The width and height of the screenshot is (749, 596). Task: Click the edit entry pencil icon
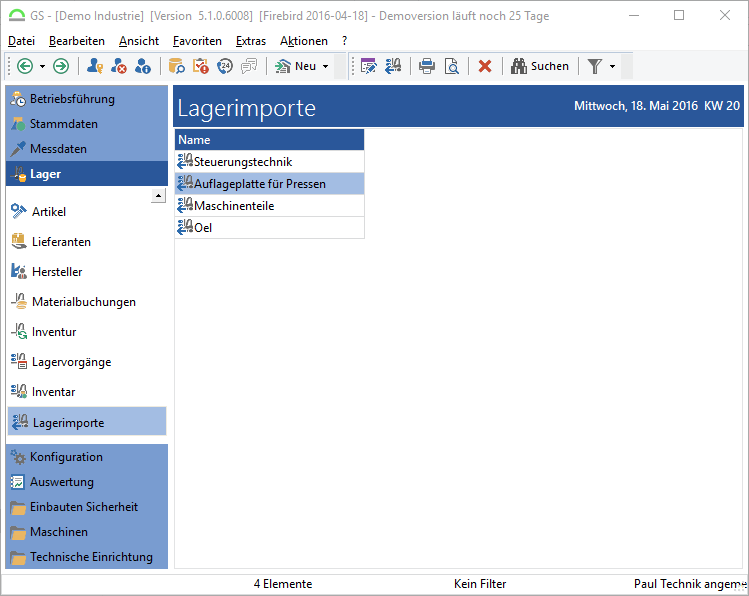click(369, 66)
